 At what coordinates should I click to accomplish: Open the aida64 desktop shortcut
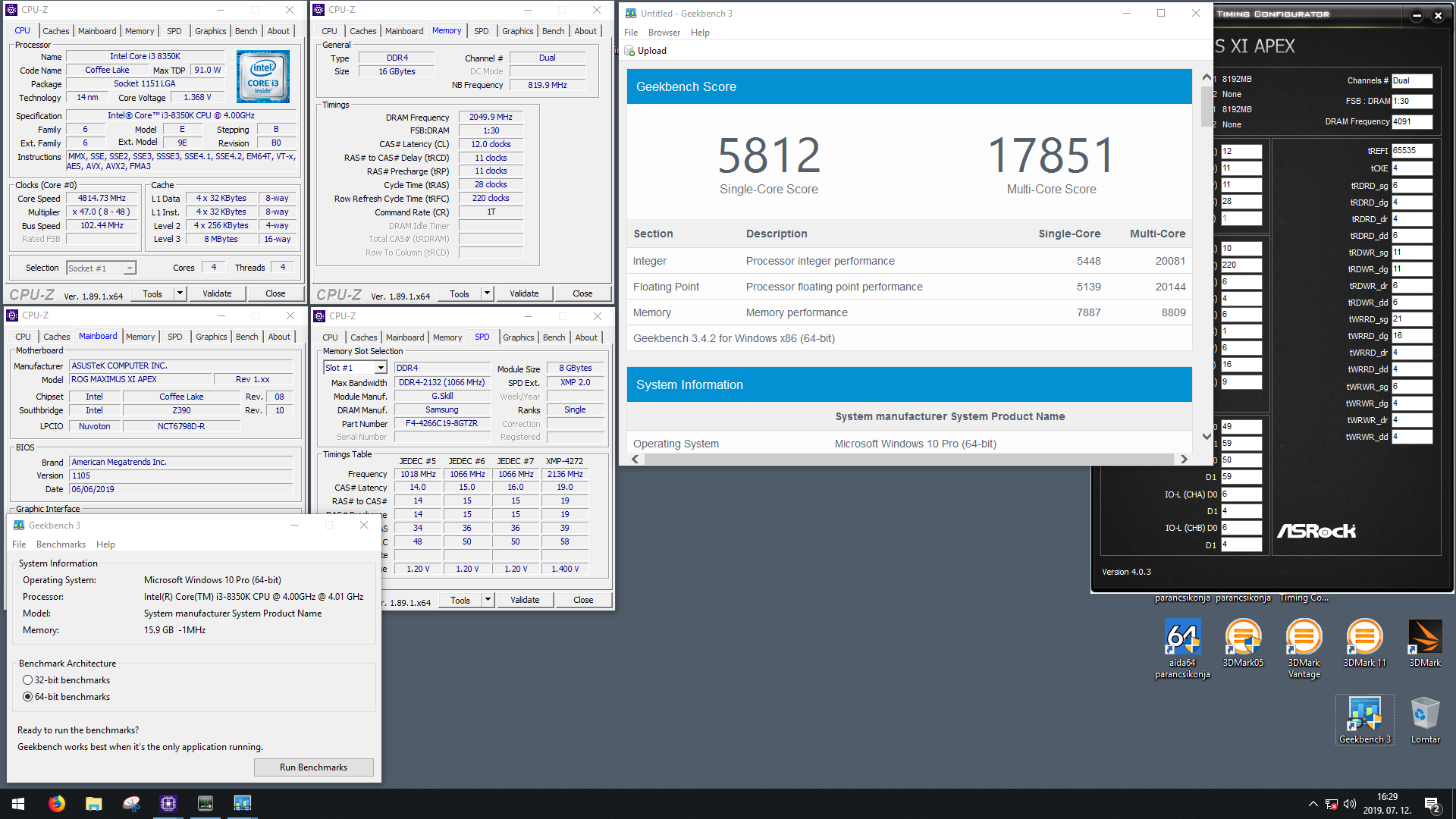coord(1182,648)
